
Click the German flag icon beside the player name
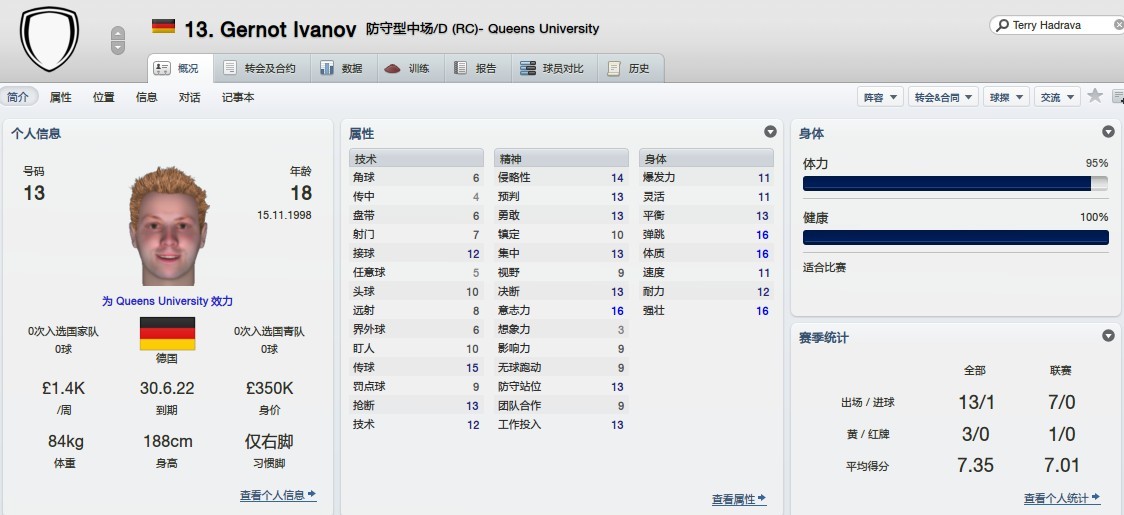[163, 27]
